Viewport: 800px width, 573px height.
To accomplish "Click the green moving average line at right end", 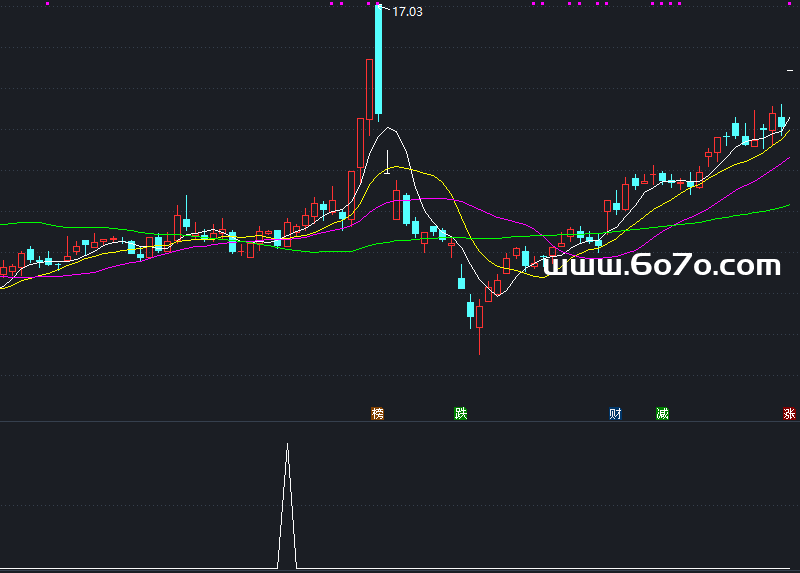I will (785, 207).
